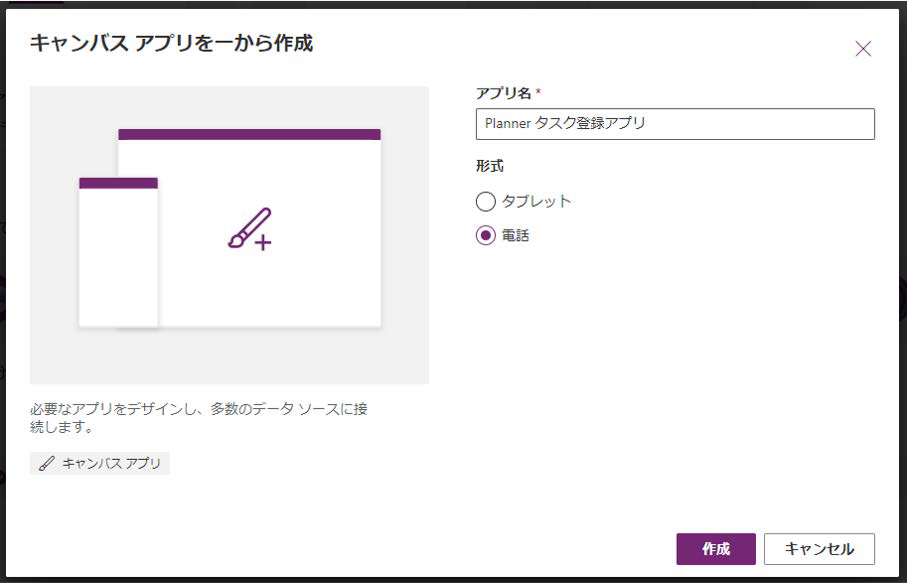This screenshot has width=907, height=583.
Task: Click the タブレット format label text
Action: tap(536, 202)
